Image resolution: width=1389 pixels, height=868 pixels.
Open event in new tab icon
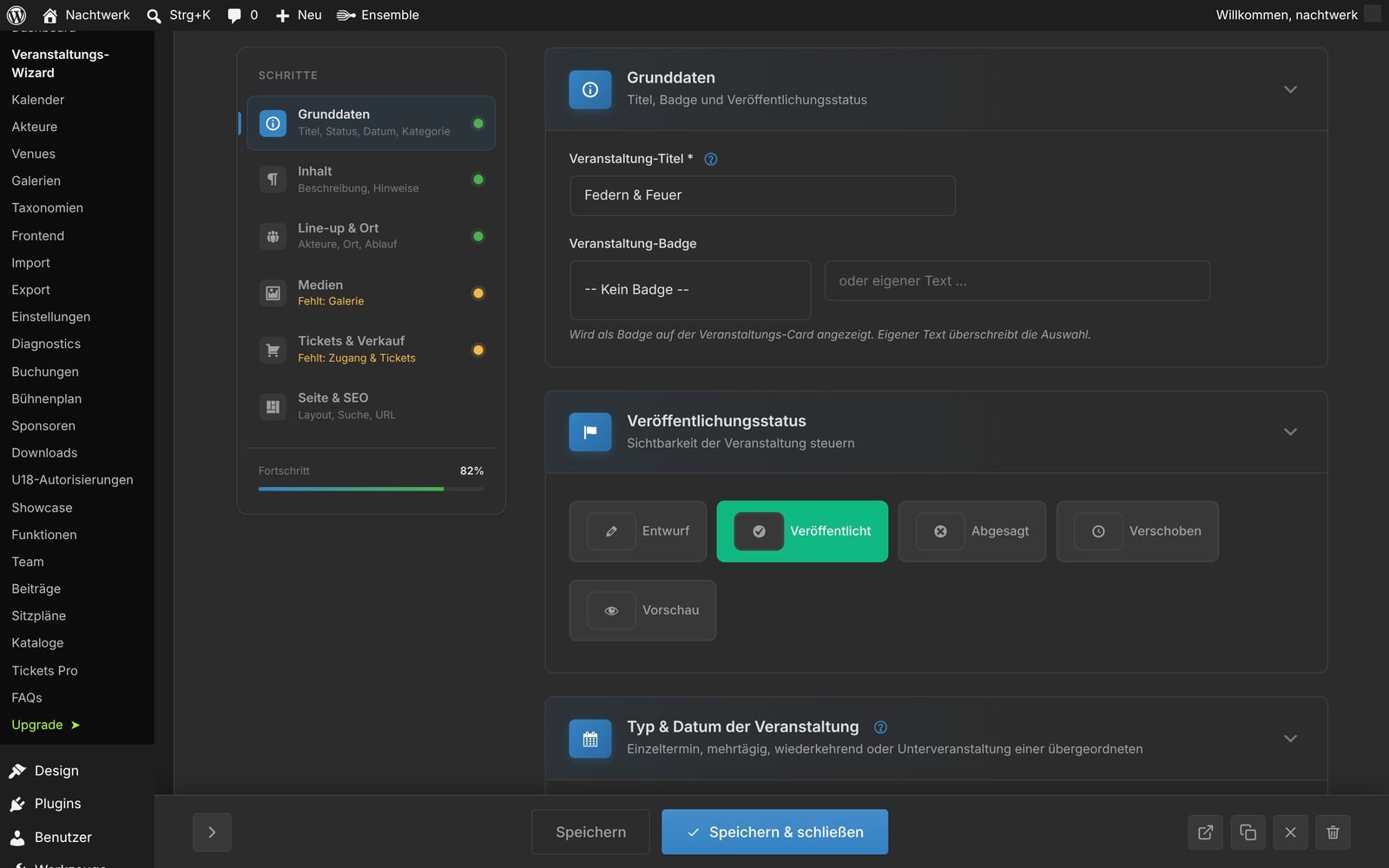(x=1205, y=832)
